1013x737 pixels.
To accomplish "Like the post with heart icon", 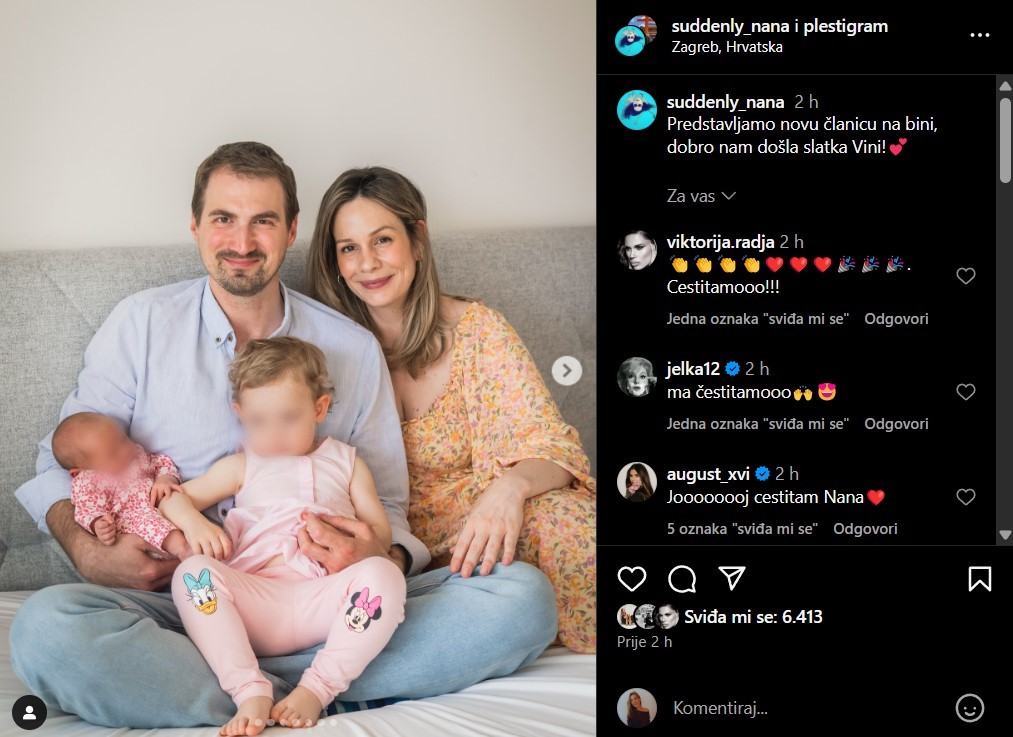I will click(631, 579).
